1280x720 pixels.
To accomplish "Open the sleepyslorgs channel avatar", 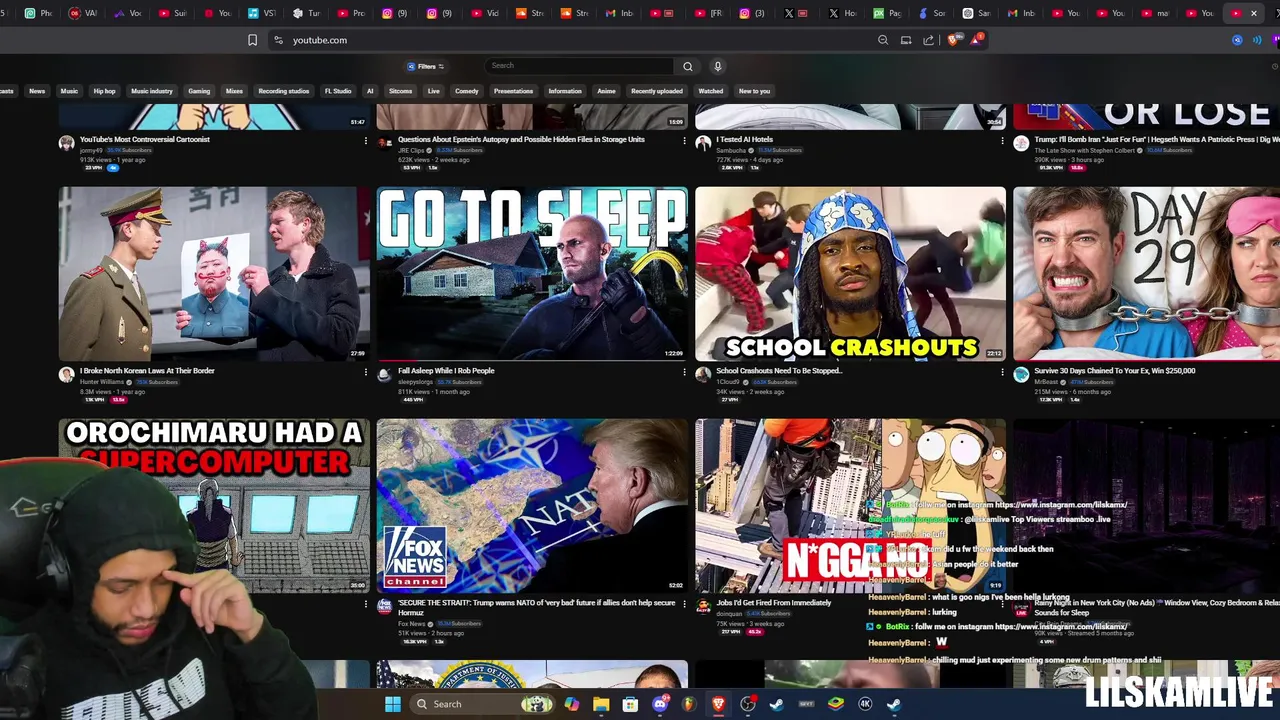I will (384, 374).
